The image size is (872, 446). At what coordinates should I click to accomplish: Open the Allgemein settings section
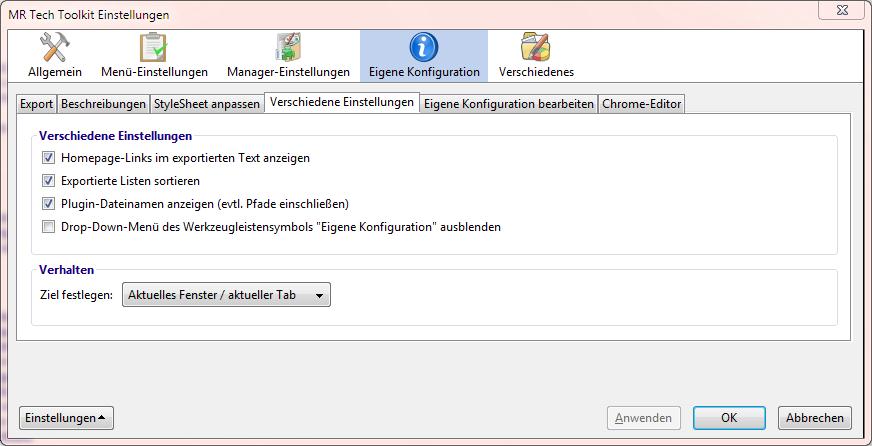(55, 55)
